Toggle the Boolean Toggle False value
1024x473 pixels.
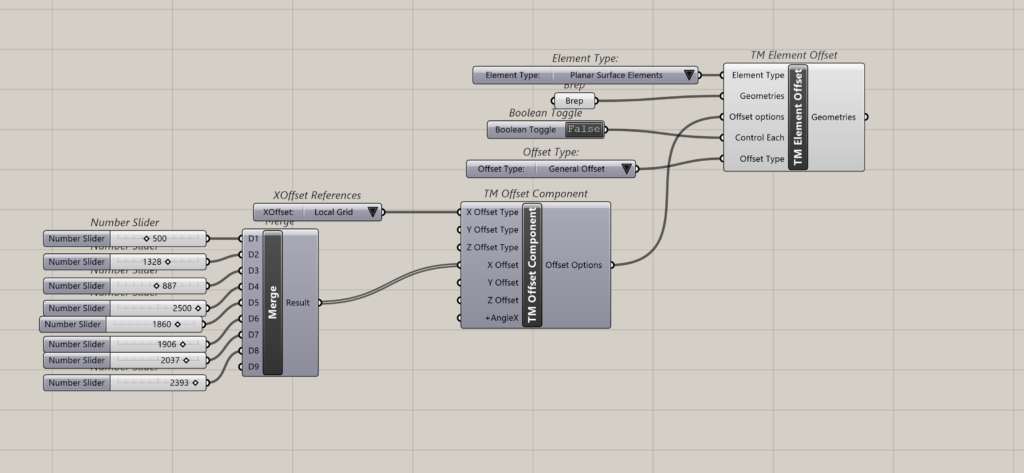(x=584, y=130)
